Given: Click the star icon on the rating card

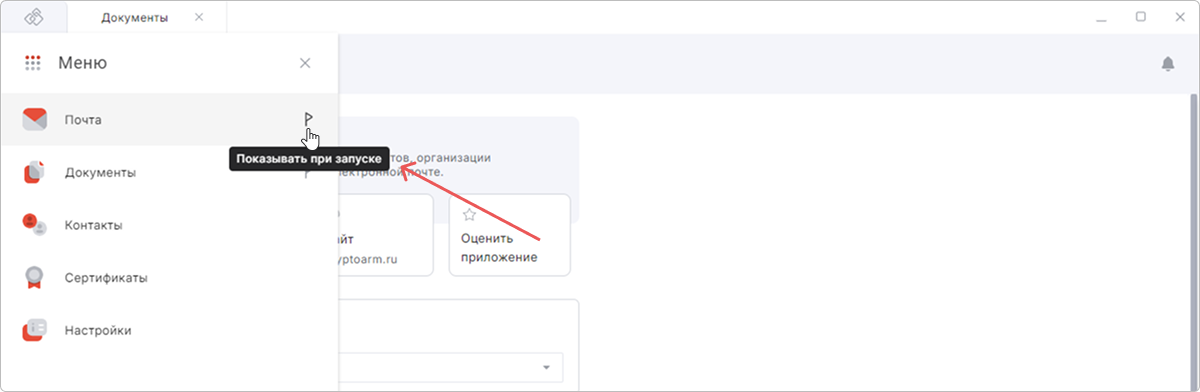Looking at the screenshot, I should [x=468, y=214].
